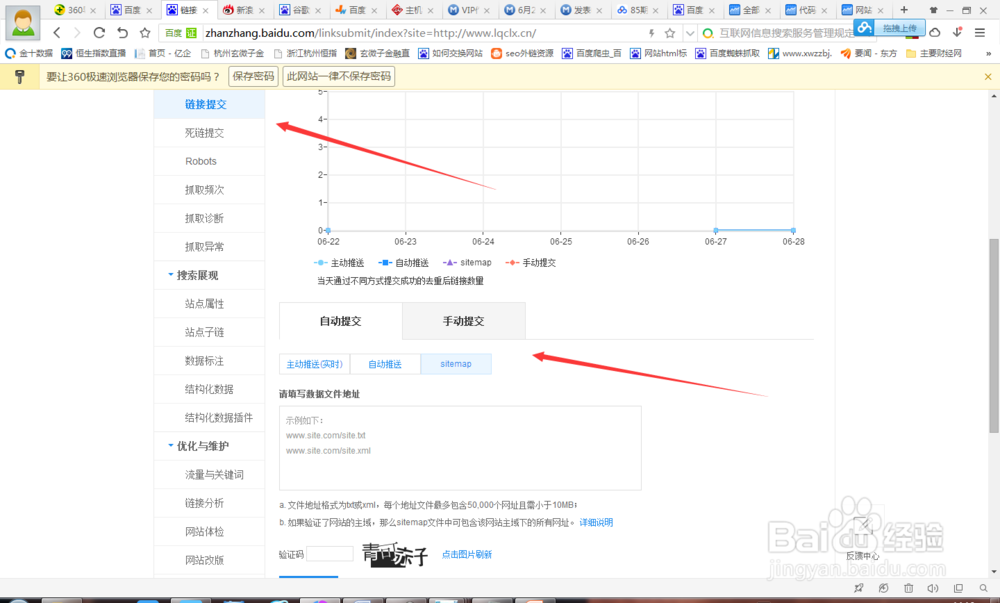Click the captcha image

395,555
